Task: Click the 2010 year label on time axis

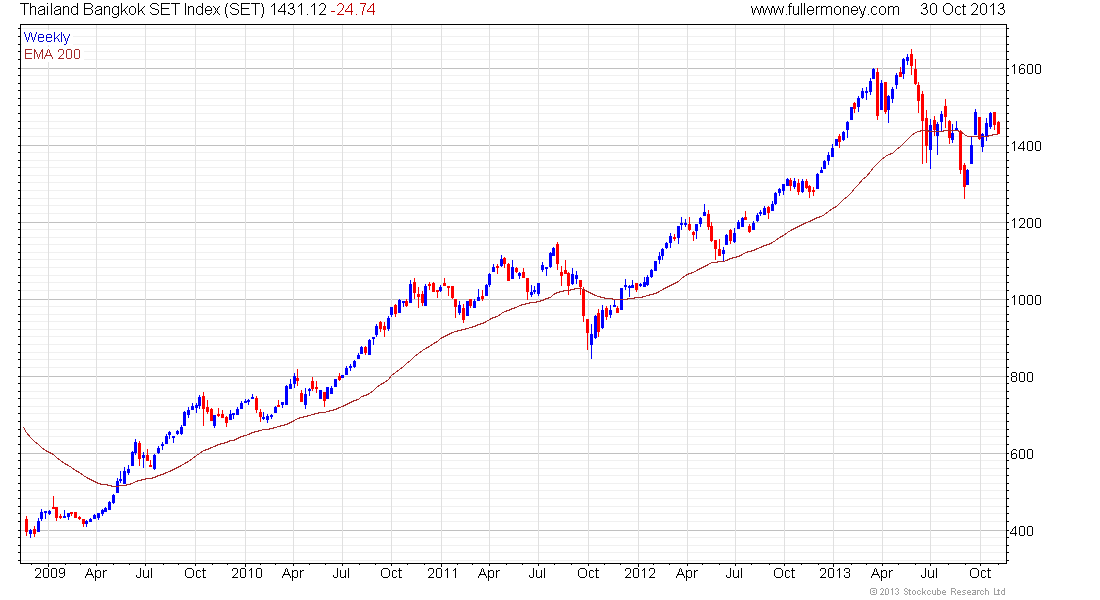Action: point(247,573)
